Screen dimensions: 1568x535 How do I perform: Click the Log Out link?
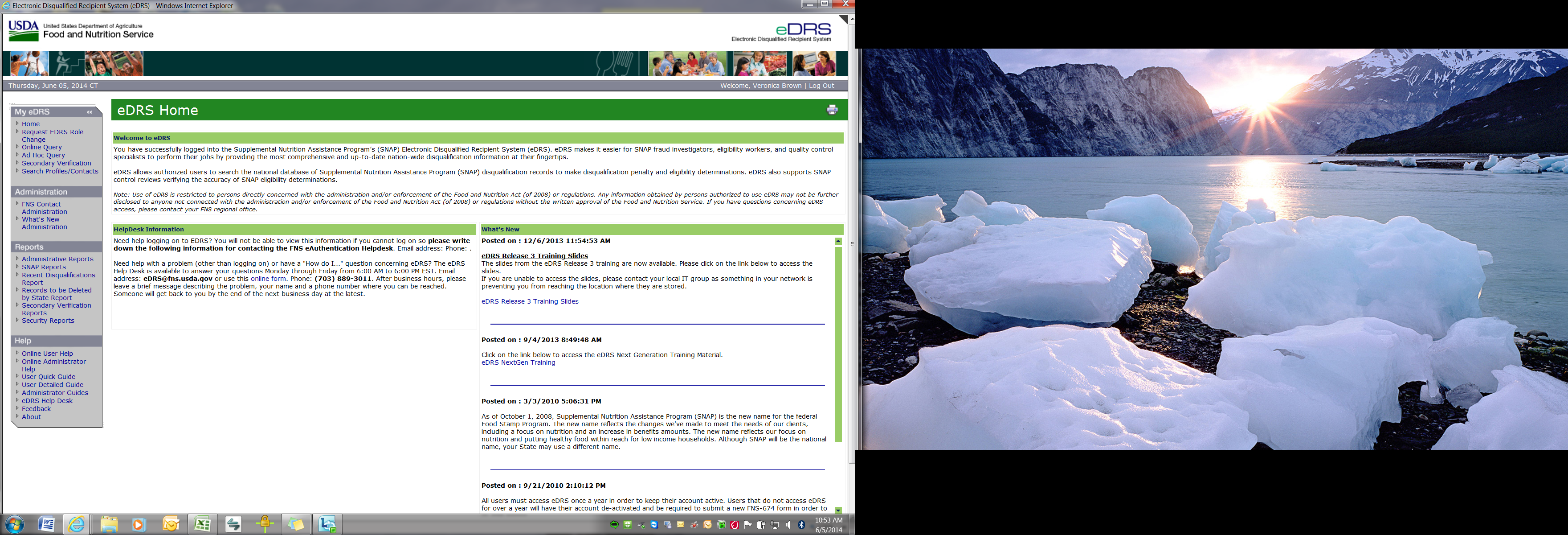(821, 85)
